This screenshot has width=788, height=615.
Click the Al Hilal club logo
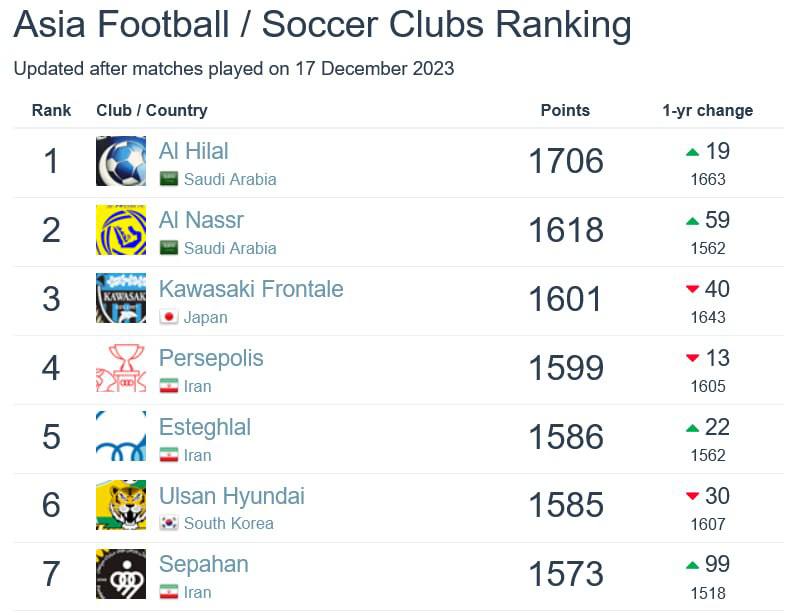pos(121,161)
